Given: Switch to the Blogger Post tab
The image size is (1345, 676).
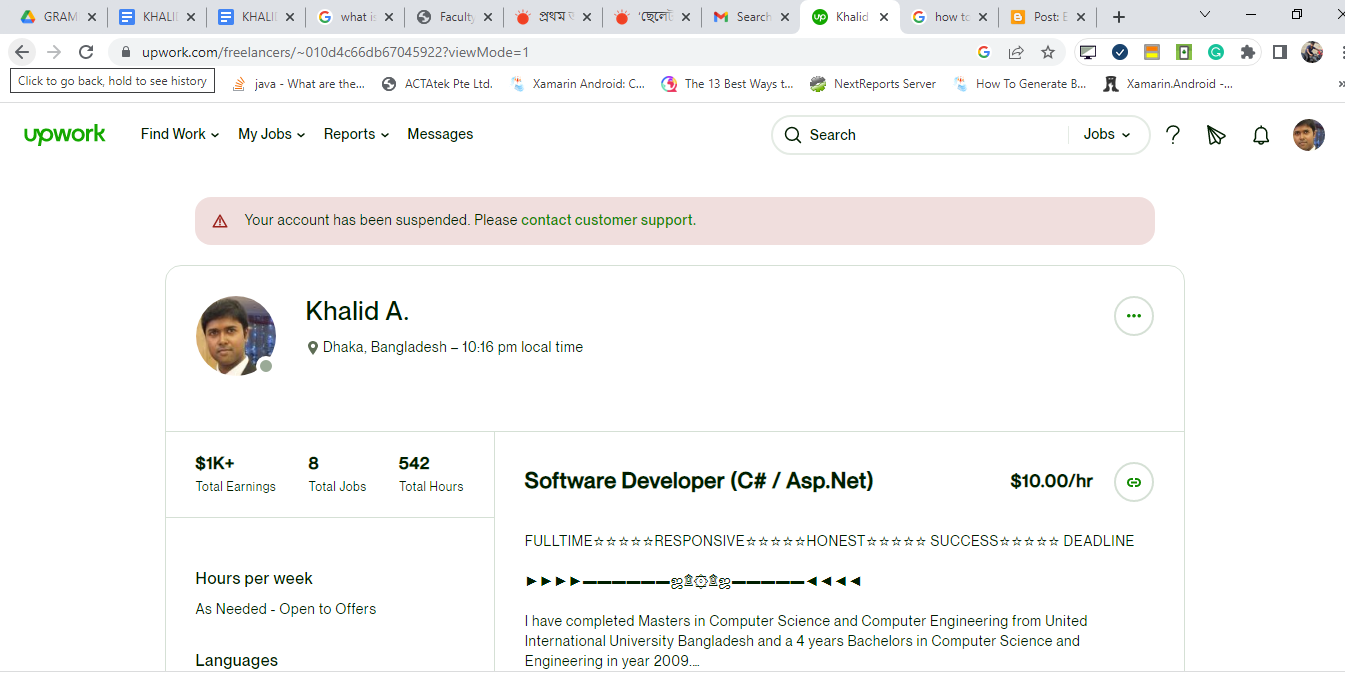Looking at the screenshot, I should 1049,17.
